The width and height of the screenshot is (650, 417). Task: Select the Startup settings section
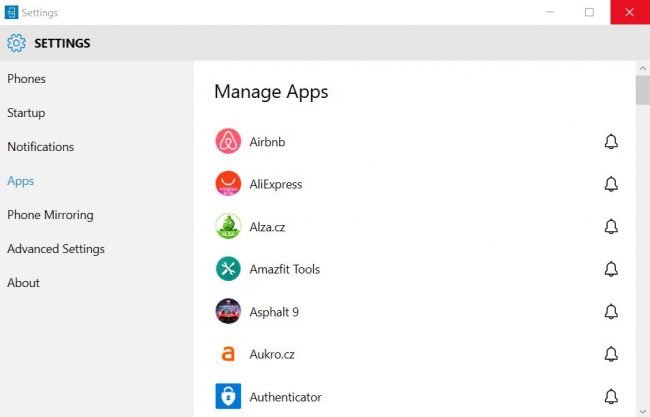click(26, 113)
